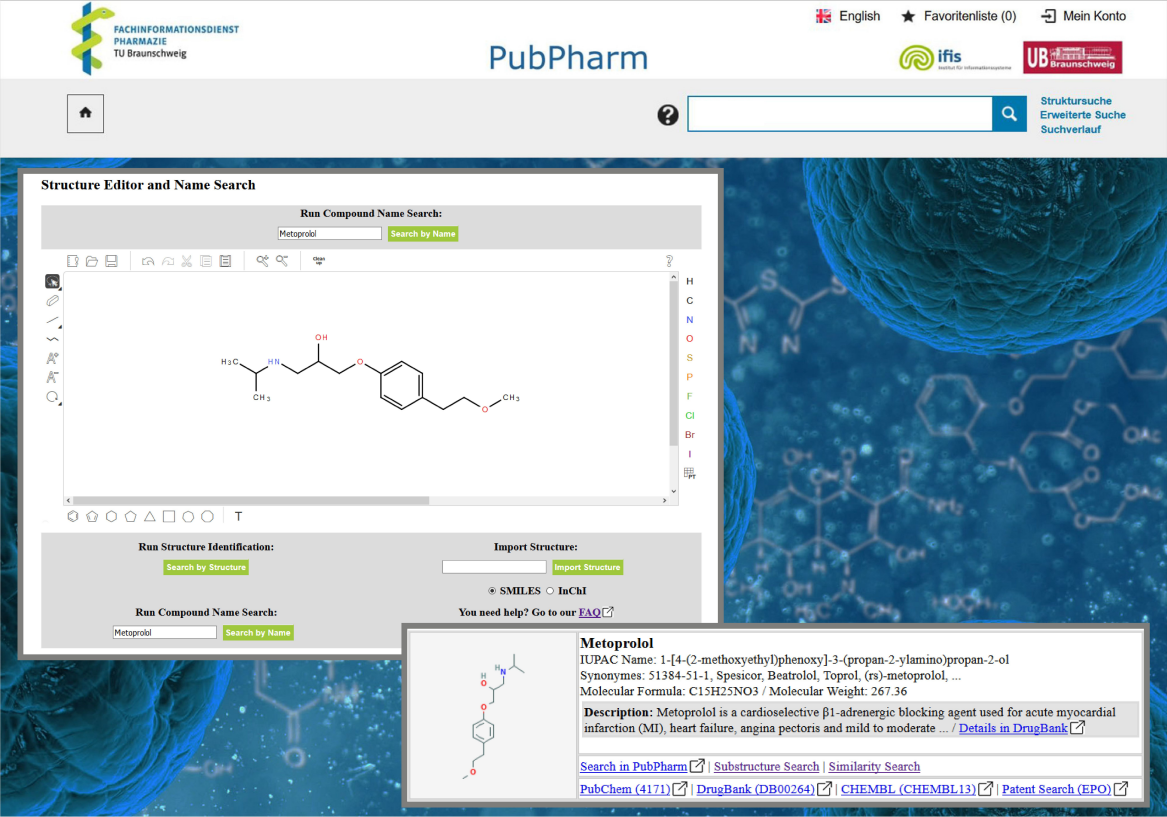Insert the benzene ring template
The image size is (1167, 817).
point(73,517)
